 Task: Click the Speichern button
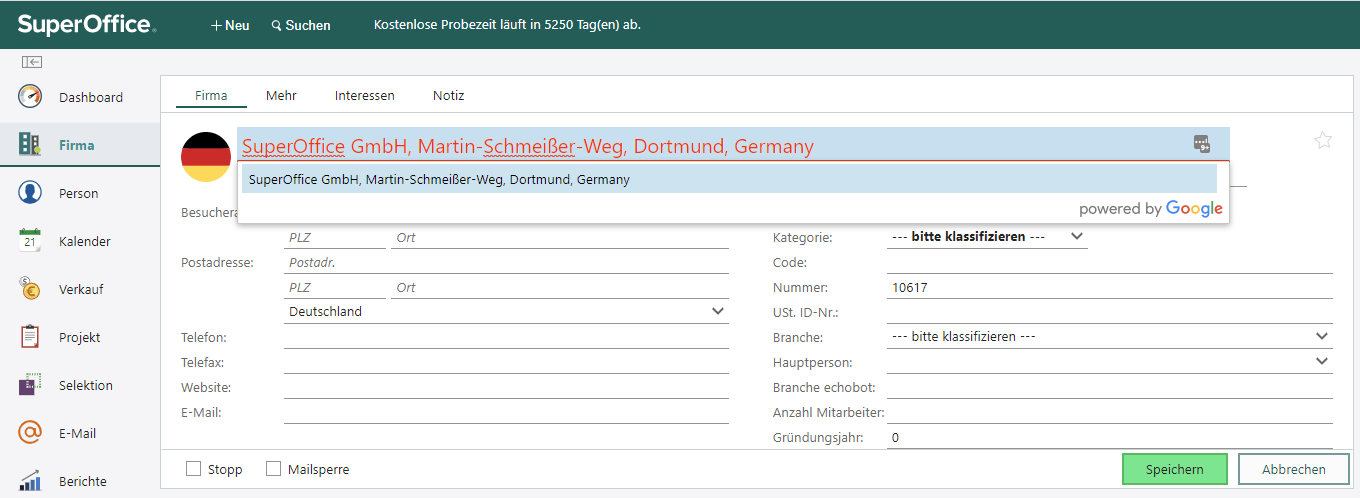click(x=1174, y=469)
